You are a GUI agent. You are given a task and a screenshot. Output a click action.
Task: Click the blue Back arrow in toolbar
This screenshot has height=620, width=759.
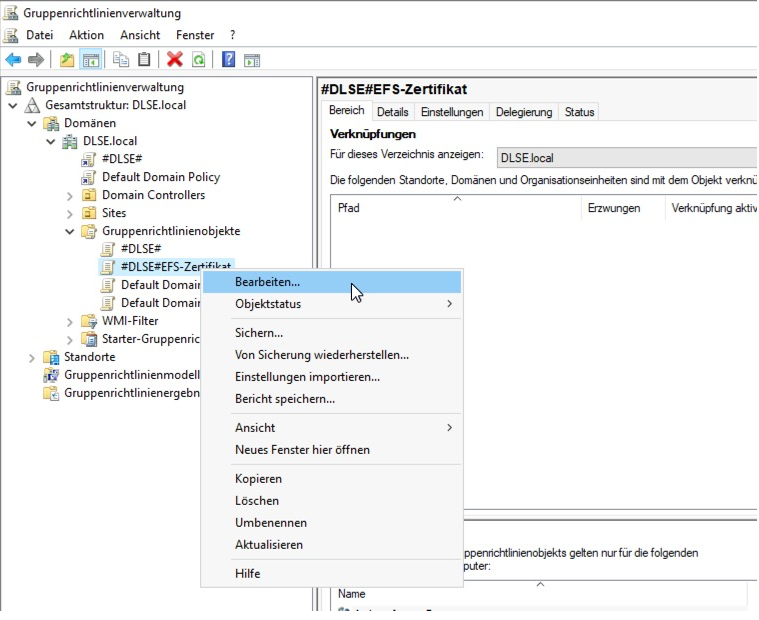(x=13, y=60)
